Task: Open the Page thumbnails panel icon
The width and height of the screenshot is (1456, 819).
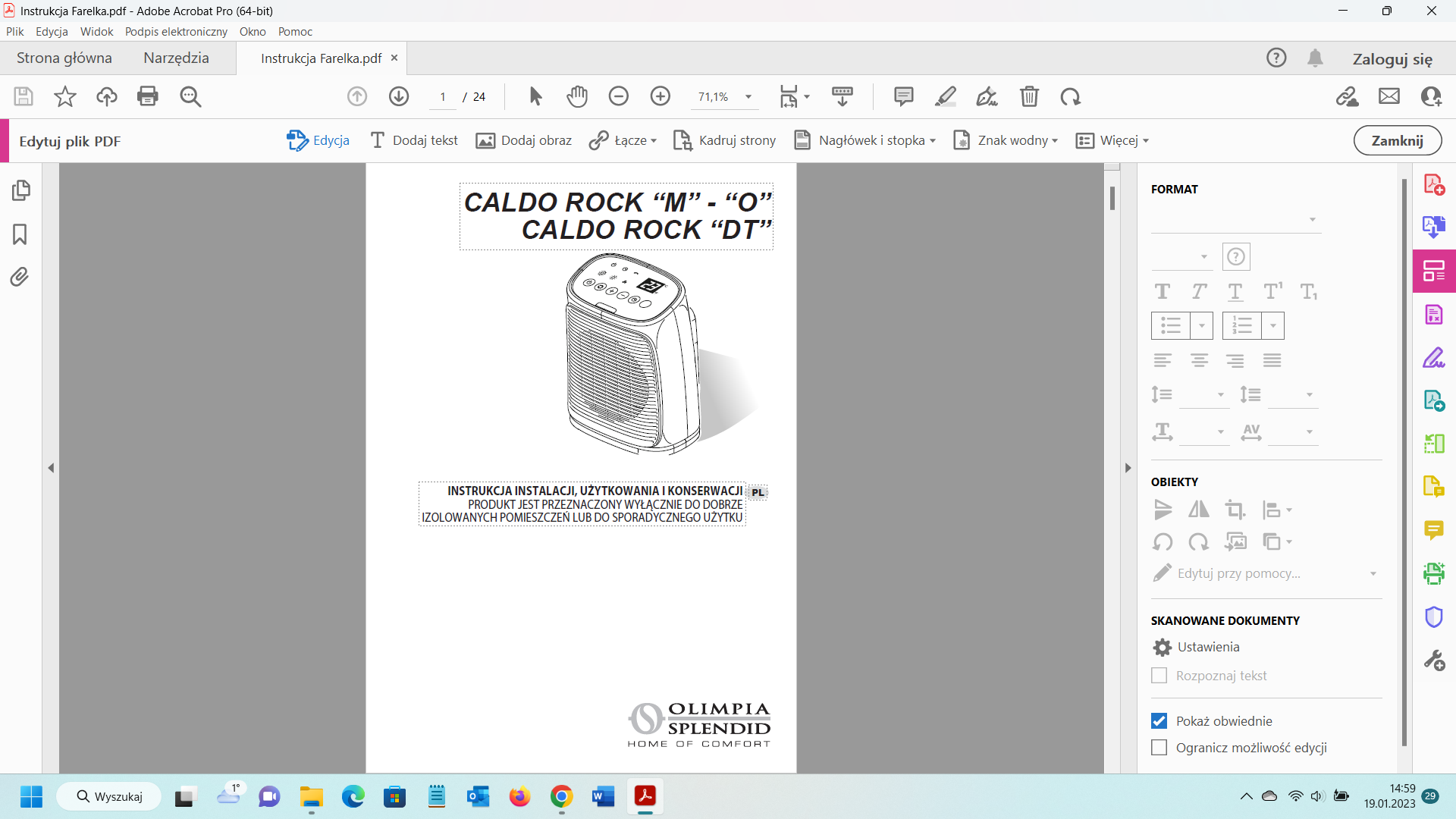Action: pyautogui.click(x=20, y=190)
